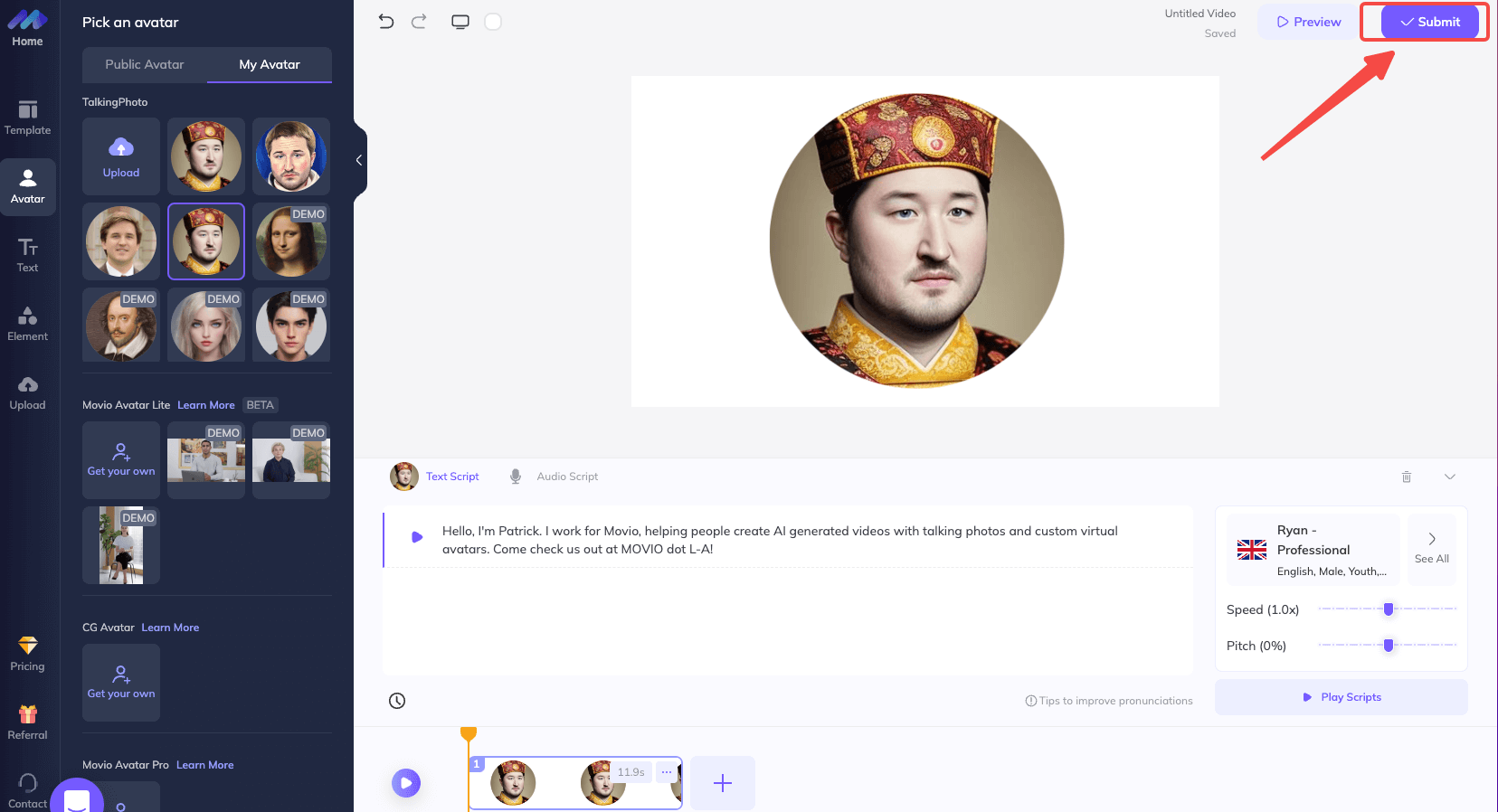
Task: Click the undo arrow icon
Action: [x=386, y=22]
